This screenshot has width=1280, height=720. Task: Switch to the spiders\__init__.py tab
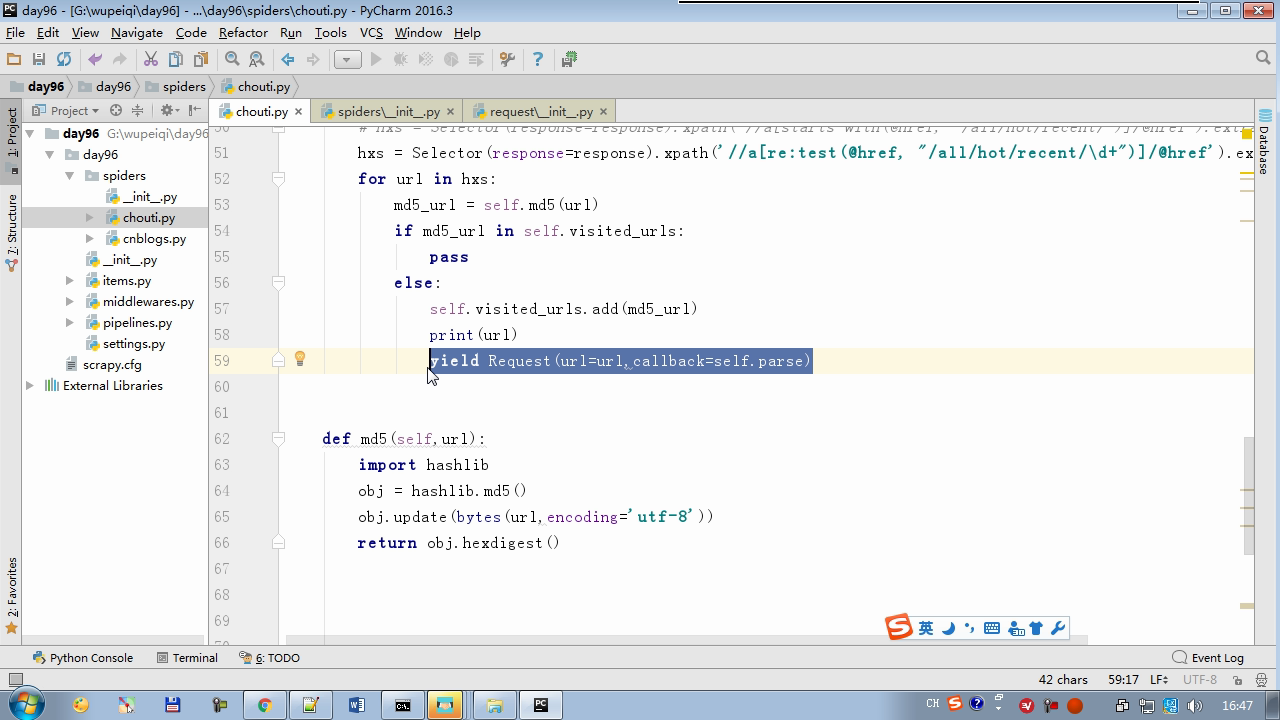[388, 112]
